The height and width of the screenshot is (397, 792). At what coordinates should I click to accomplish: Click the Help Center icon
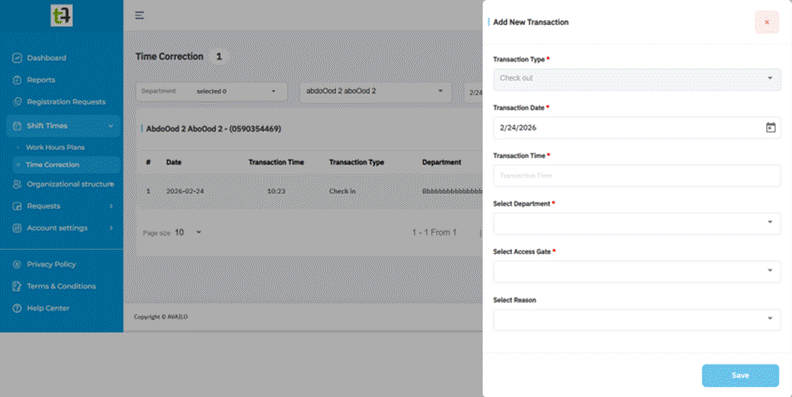pyautogui.click(x=17, y=308)
